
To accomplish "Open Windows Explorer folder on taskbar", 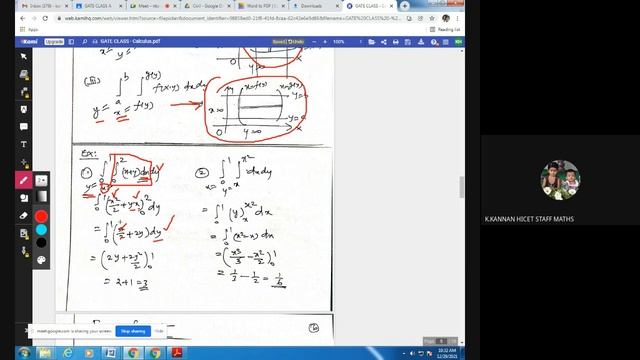I will point(45,353).
